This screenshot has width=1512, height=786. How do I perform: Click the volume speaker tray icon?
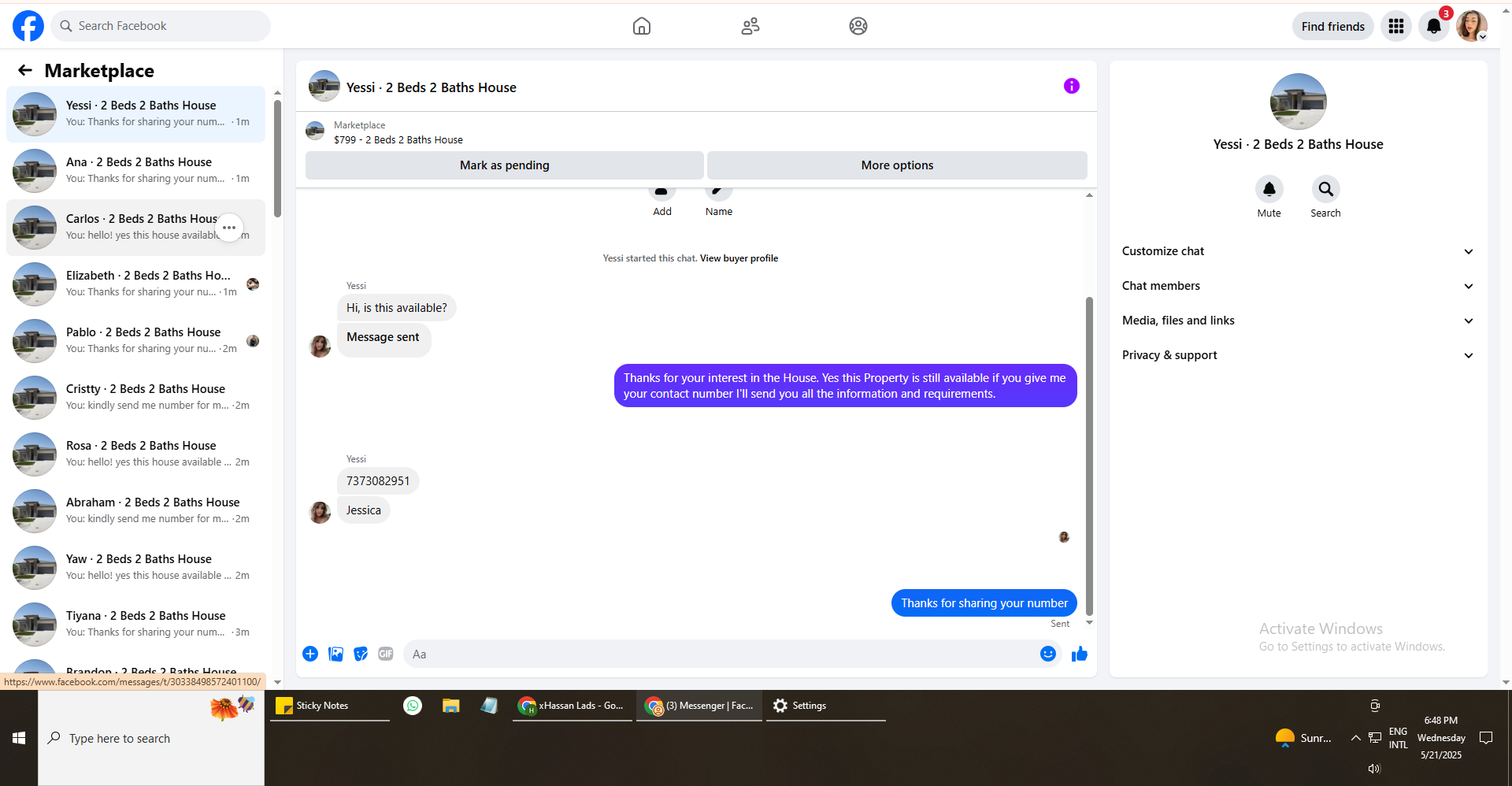[x=1374, y=769]
